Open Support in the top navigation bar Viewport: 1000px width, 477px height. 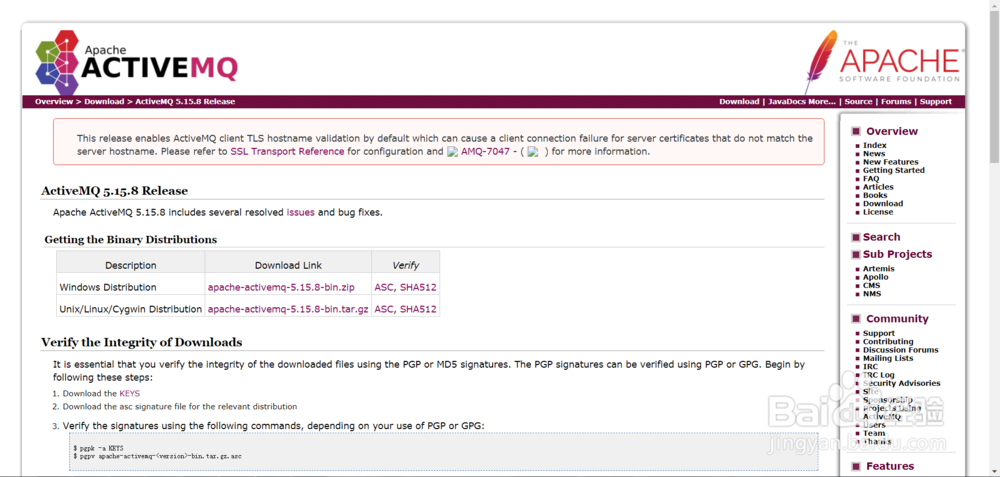point(936,101)
